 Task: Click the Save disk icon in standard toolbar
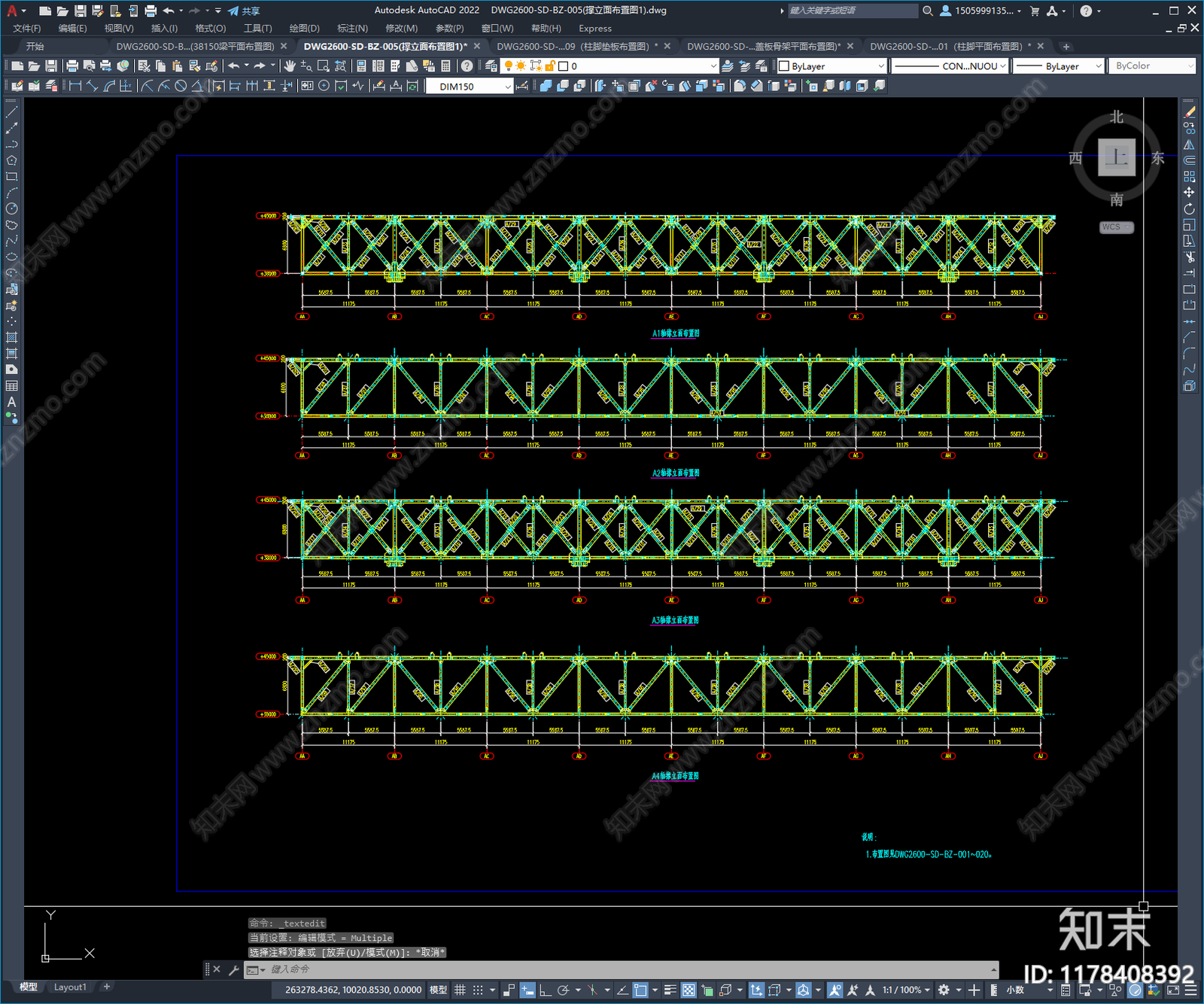click(50, 66)
